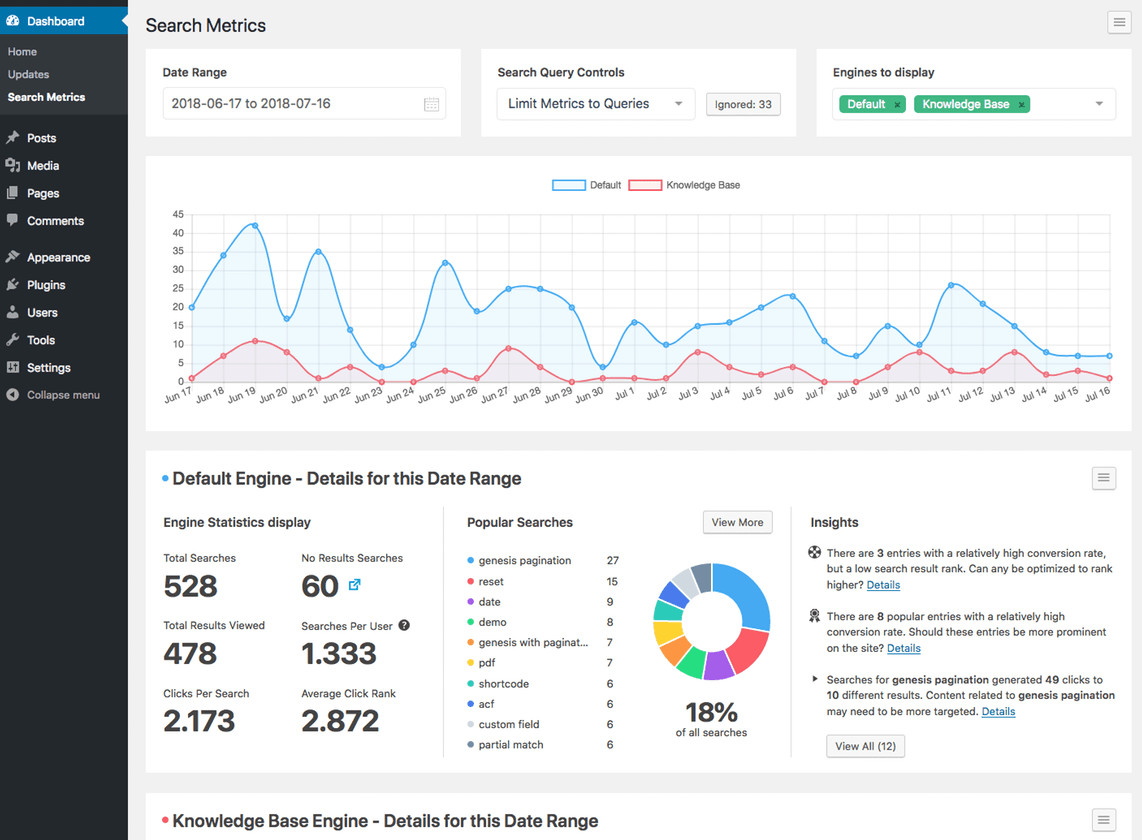Open the Knowledge Base Engine section hamburger menu

[x=1103, y=820]
